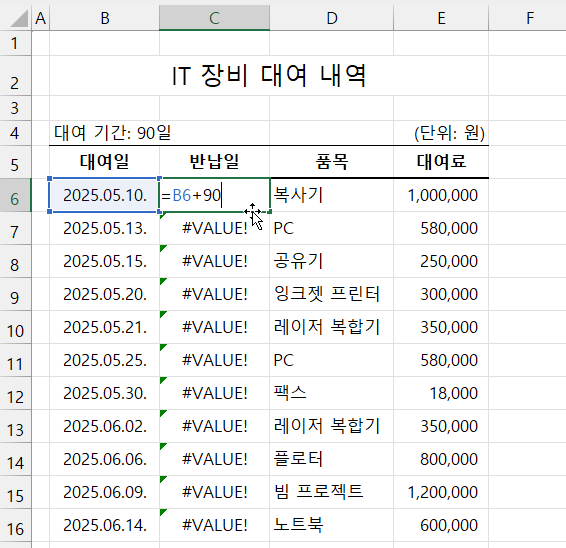Click the date cell 2025.05.30.
Screen dimensions: 566x548
pyautogui.click(x=105, y=393)
